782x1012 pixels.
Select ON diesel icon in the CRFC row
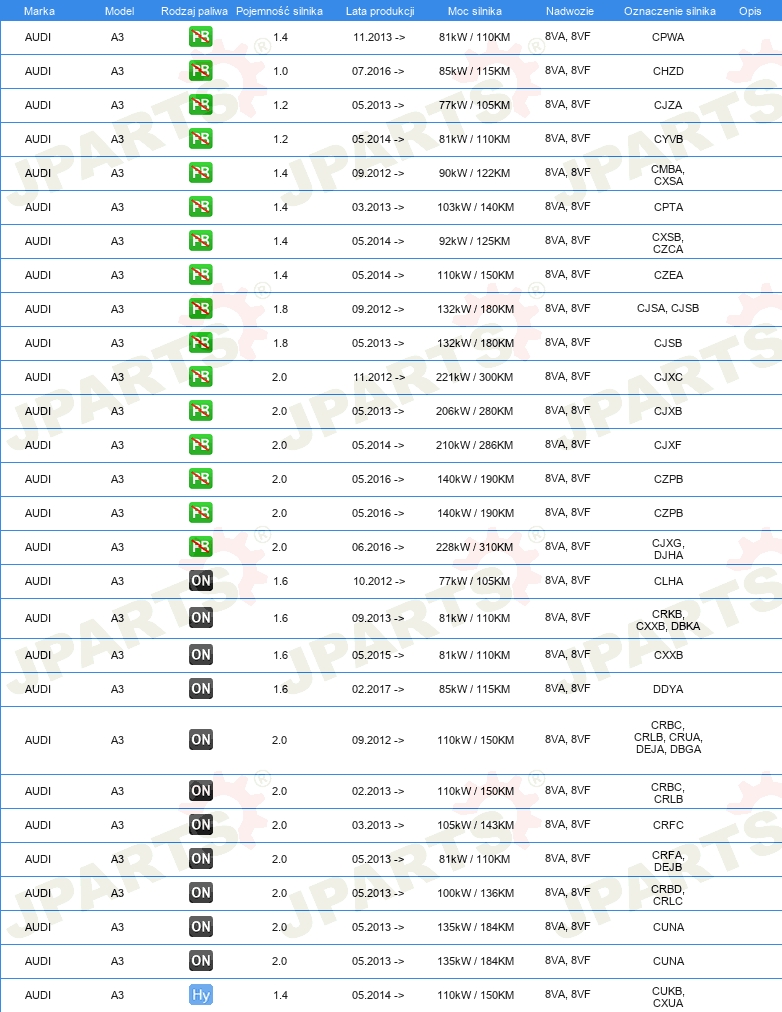(201, 824)
